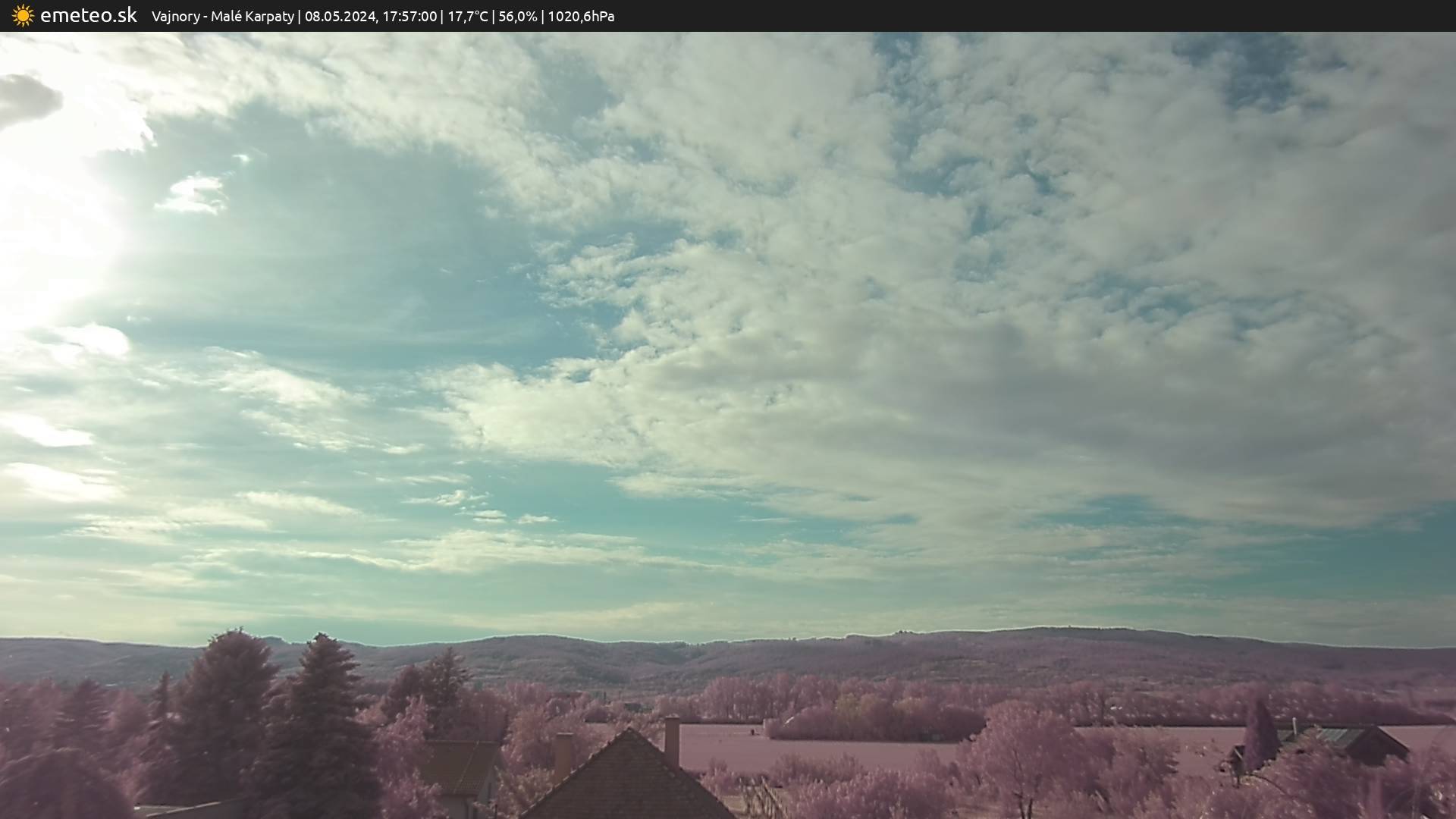Select the Malé Karpaty hill ridge on horizon
The width and height of the screenshot is (1456, 819).
tap(728, 656)
